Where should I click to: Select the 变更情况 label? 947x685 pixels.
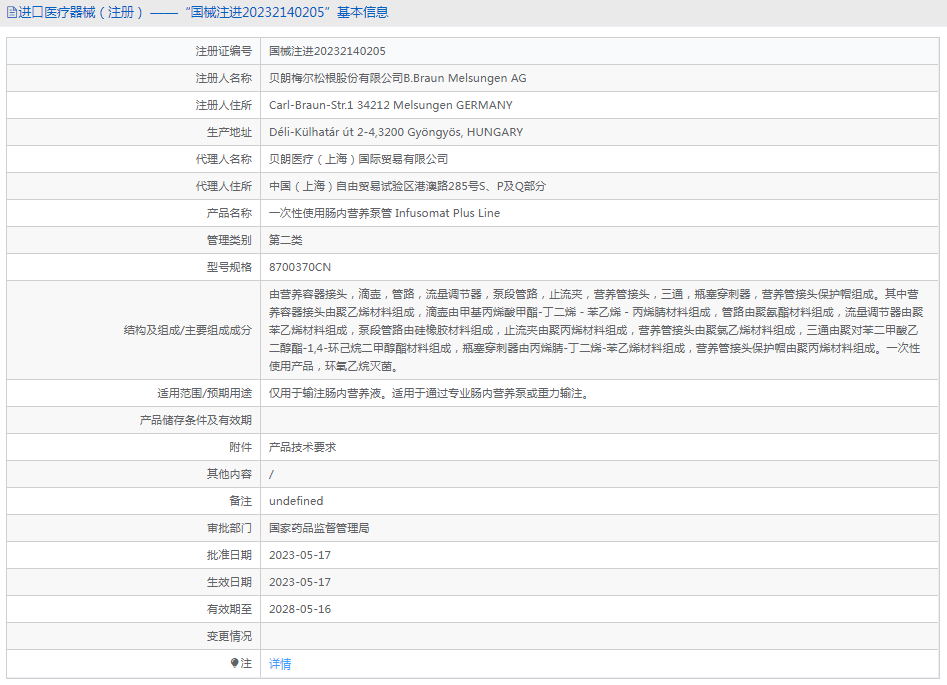(229, 636)
